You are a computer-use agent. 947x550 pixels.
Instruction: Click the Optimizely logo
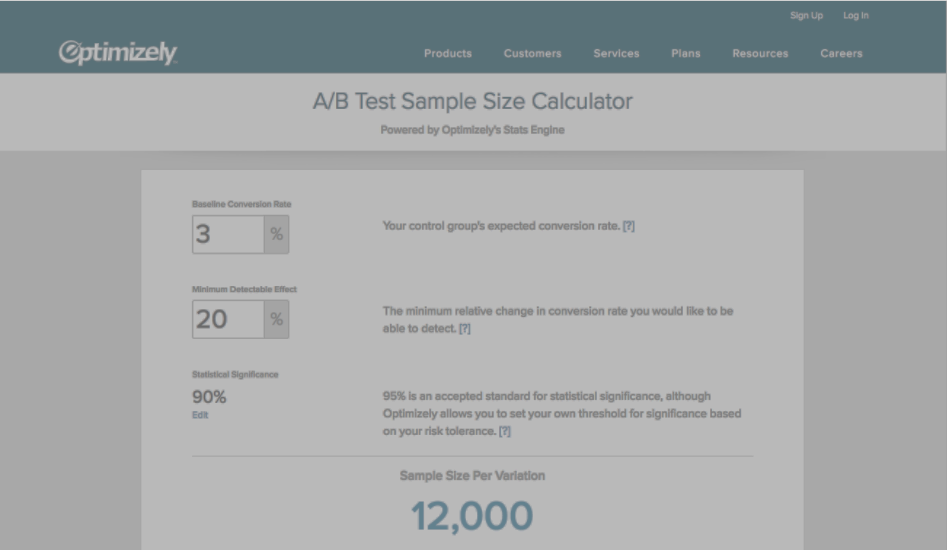118,53
